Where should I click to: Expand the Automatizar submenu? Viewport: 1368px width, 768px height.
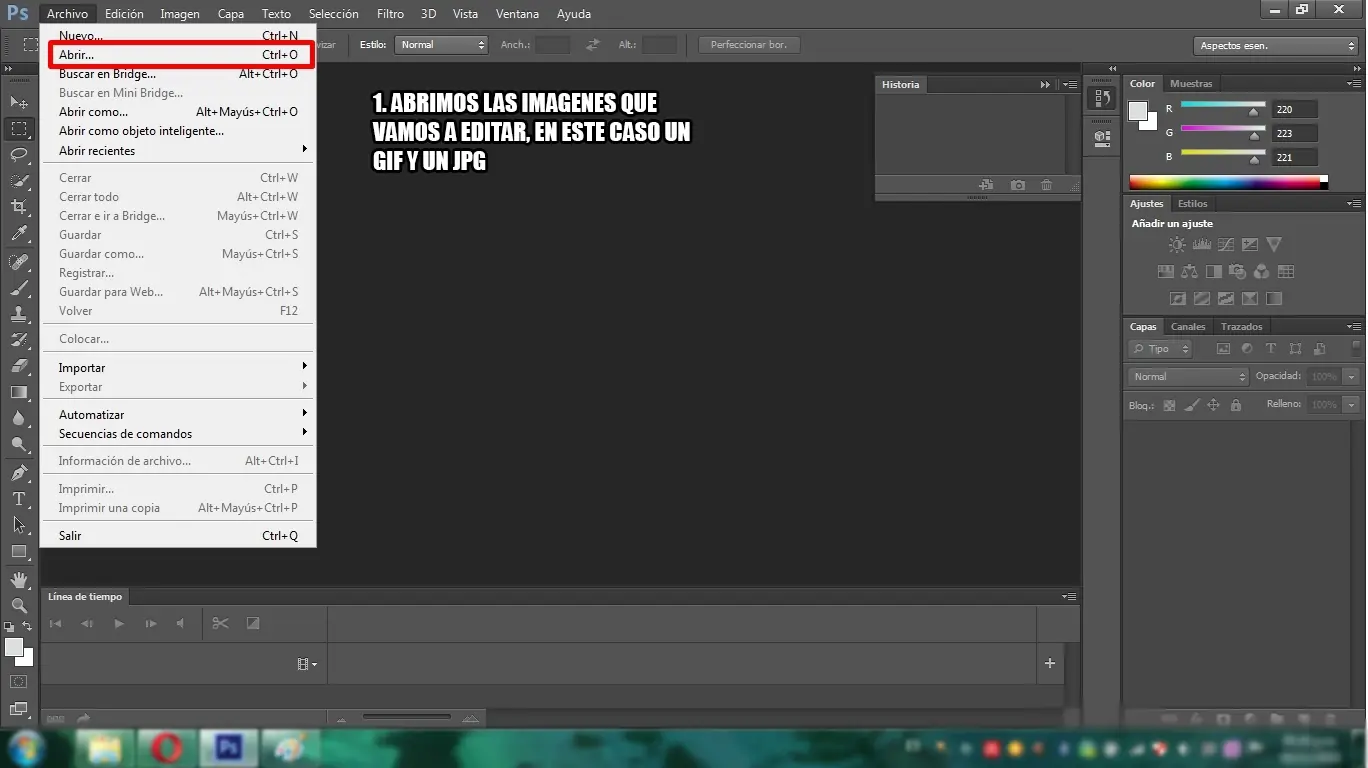(178, 414)
